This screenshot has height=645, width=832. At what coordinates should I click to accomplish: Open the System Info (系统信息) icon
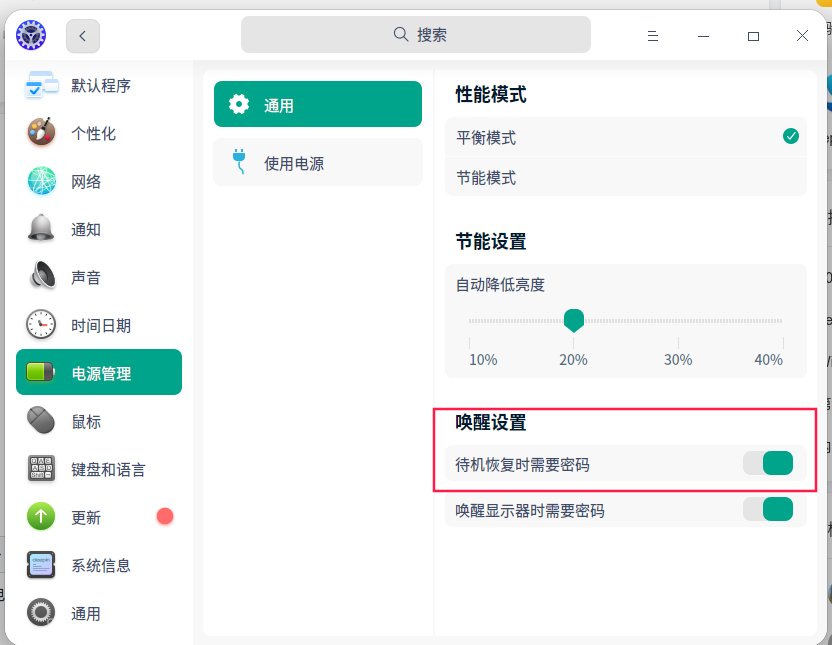(x=41, y=566)
